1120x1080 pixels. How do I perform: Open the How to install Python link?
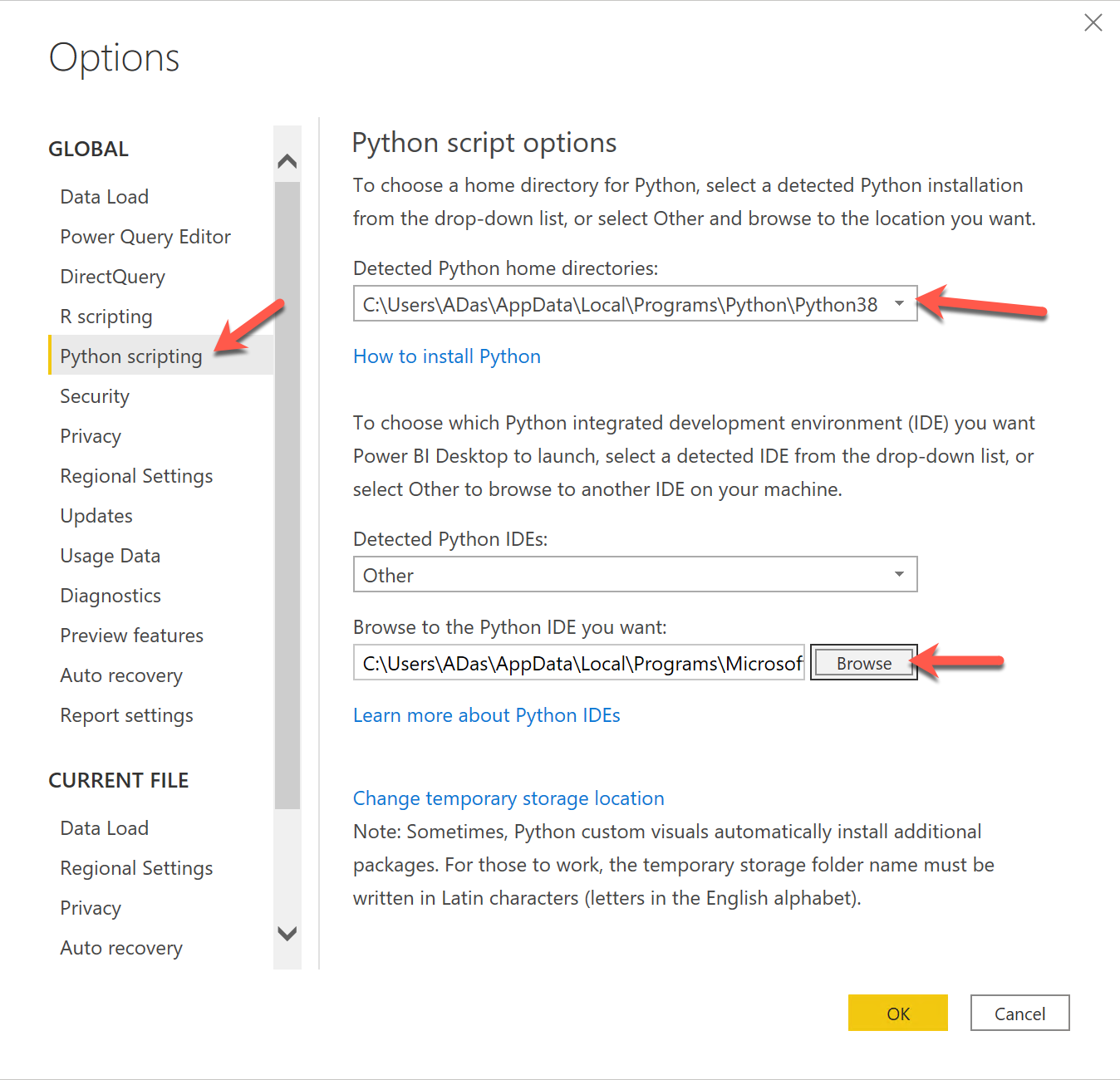coord(446,356)
